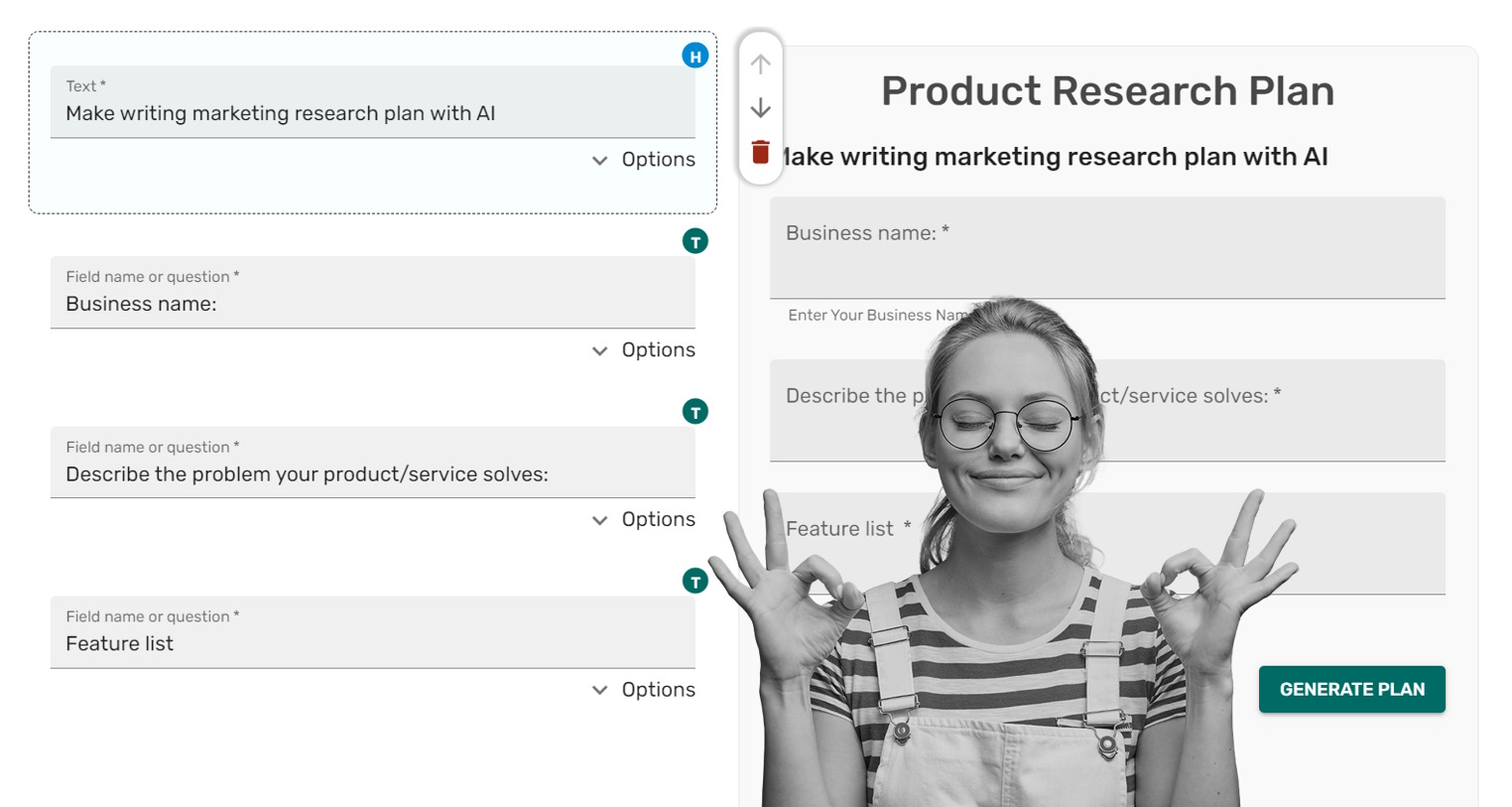Edit the 'Feature list' field name input
The image size is (1512, 807).
click(x=372, y=643)
